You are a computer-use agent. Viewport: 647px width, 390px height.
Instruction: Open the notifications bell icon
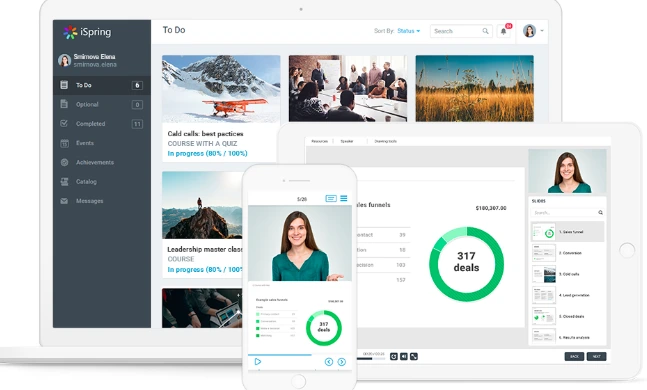[503, 31]
